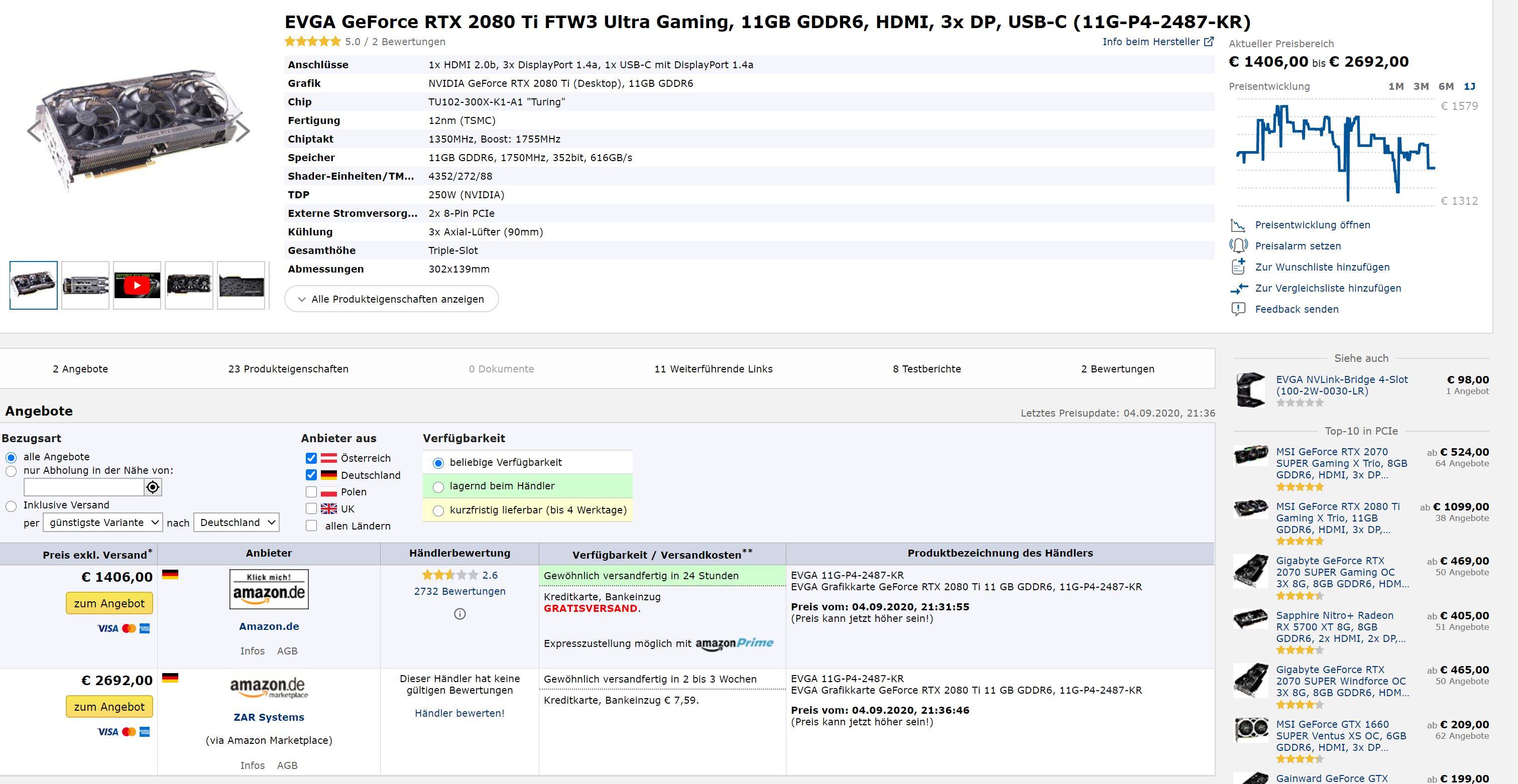
Task: Click the comparison list arrows icon
Action: (x=1239, y=288)
